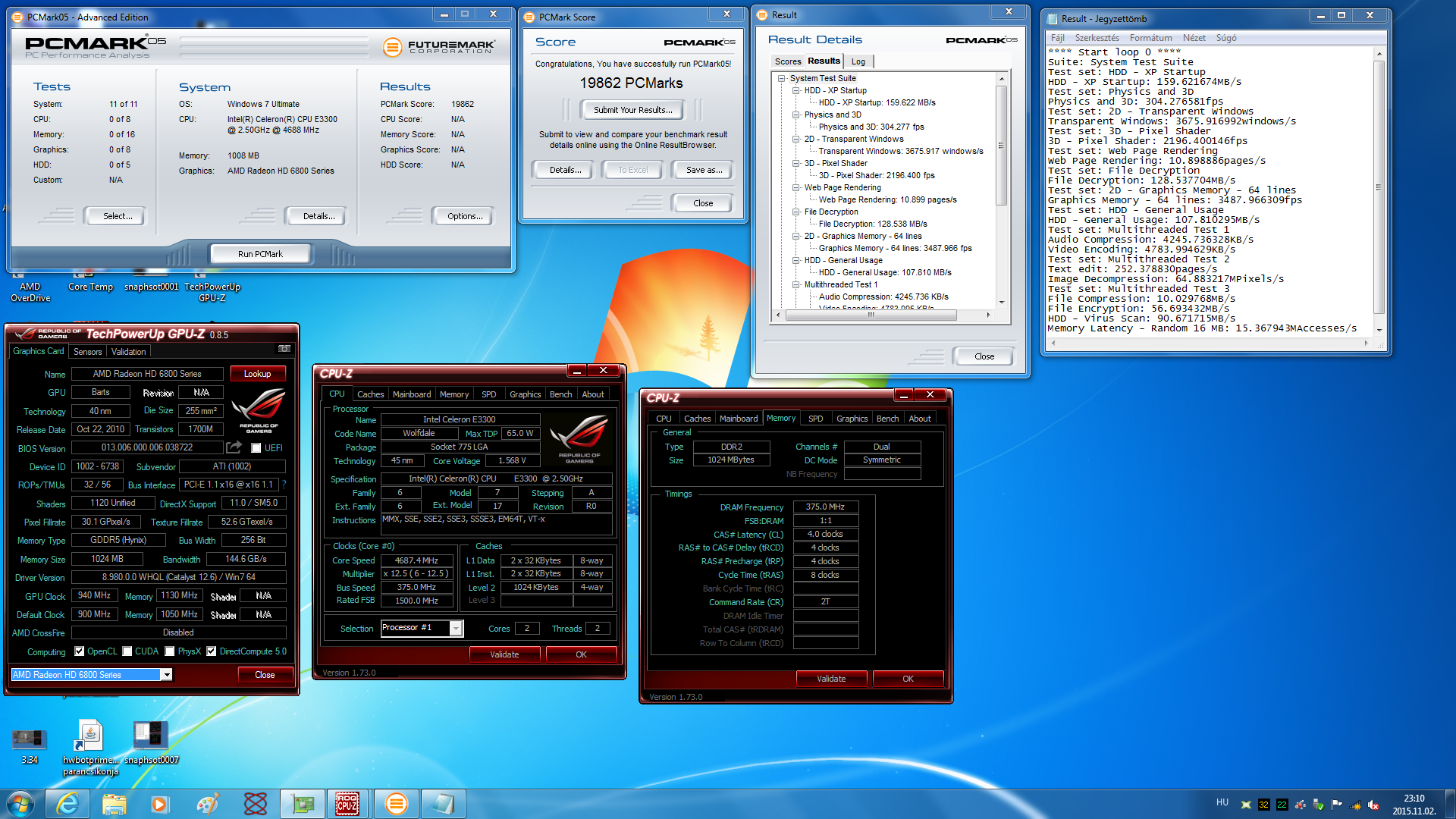Collapse the Web Page Rendering node

coord(796,187)
